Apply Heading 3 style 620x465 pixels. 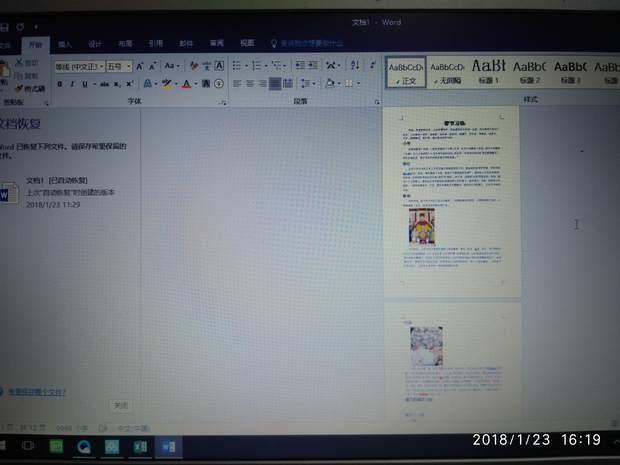[x=570, y=72]
